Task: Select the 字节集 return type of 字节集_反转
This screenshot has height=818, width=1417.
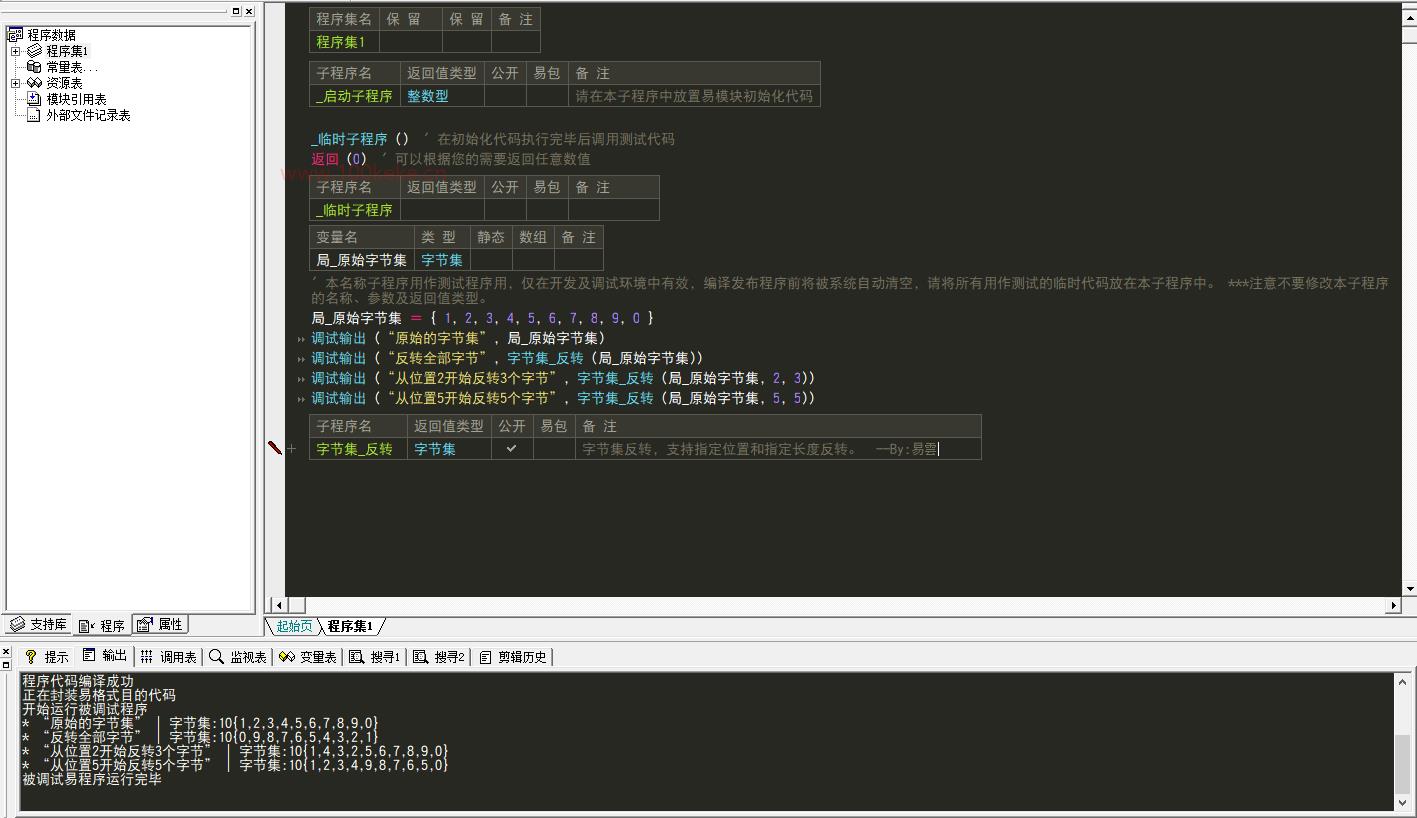Action: point(449,449)
